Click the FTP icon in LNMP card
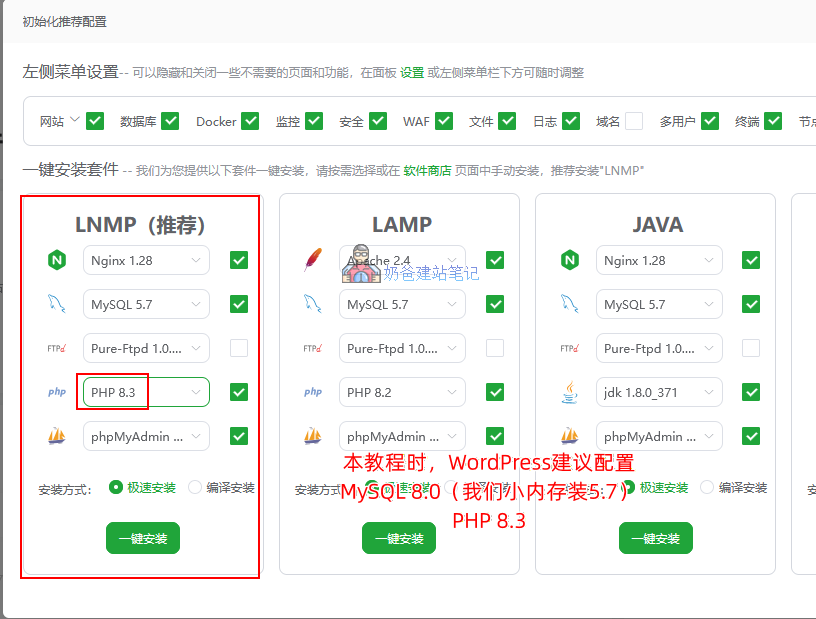 [x=57, y=348]
